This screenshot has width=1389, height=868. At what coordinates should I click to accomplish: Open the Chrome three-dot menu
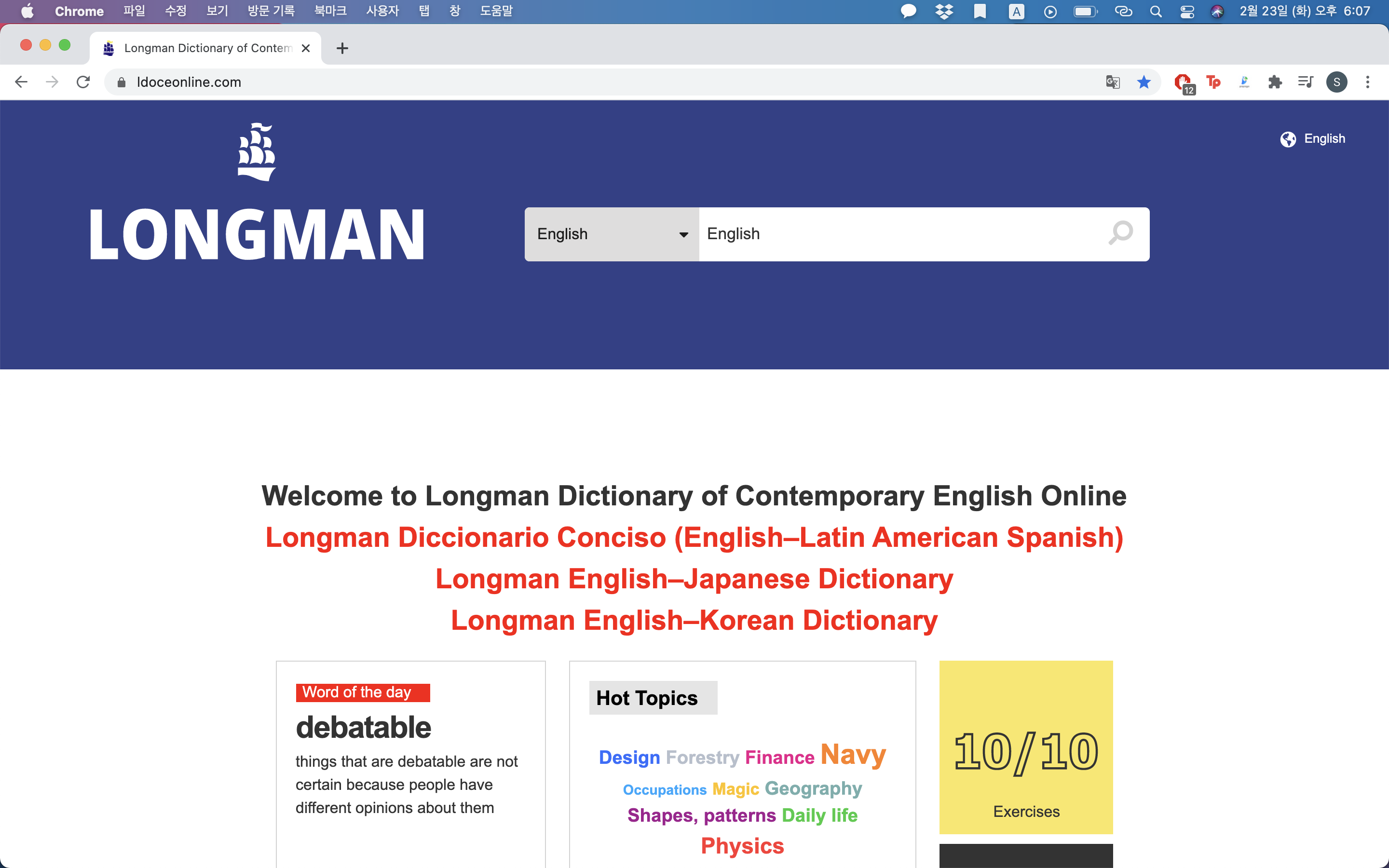(x=1367, y=82)
